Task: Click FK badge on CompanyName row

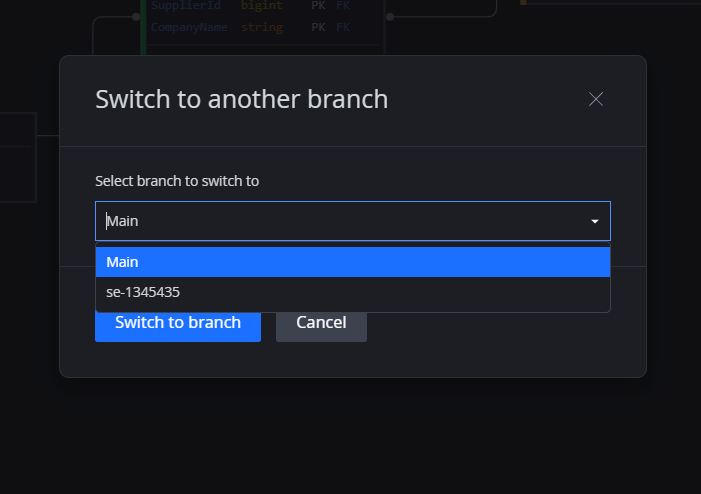Action: point(343,27)
